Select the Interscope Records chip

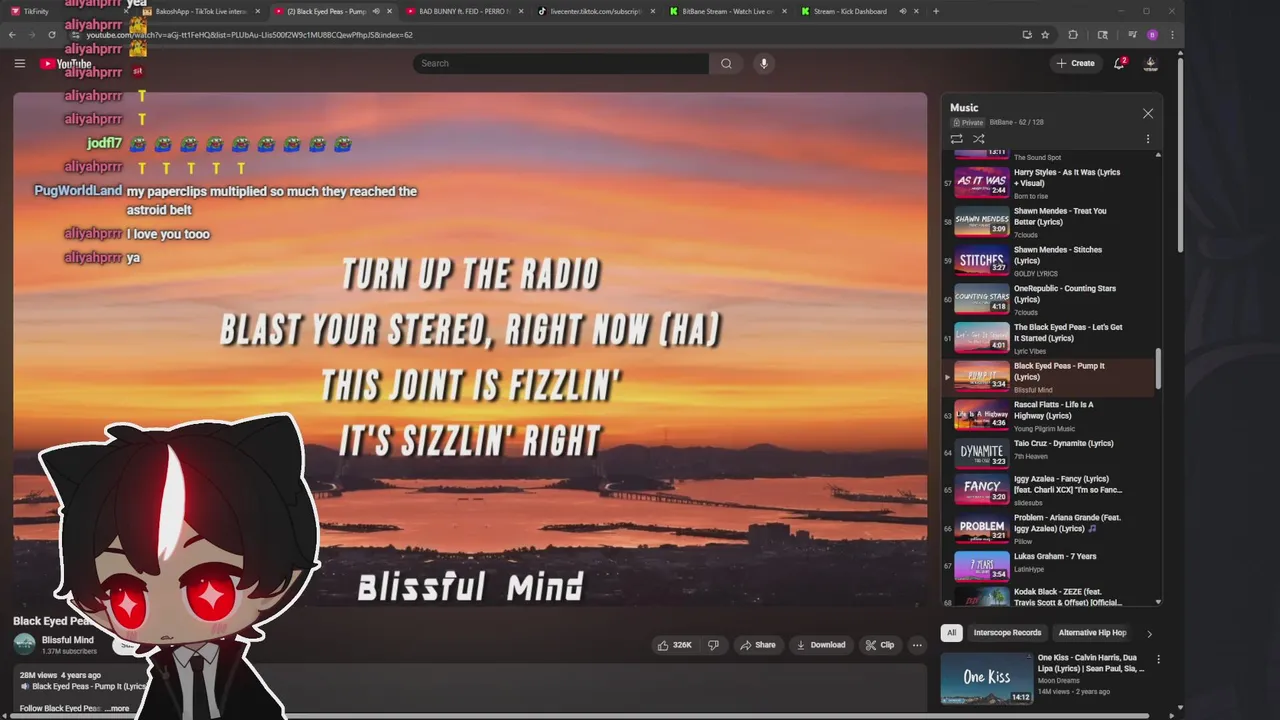(1007, 633)
